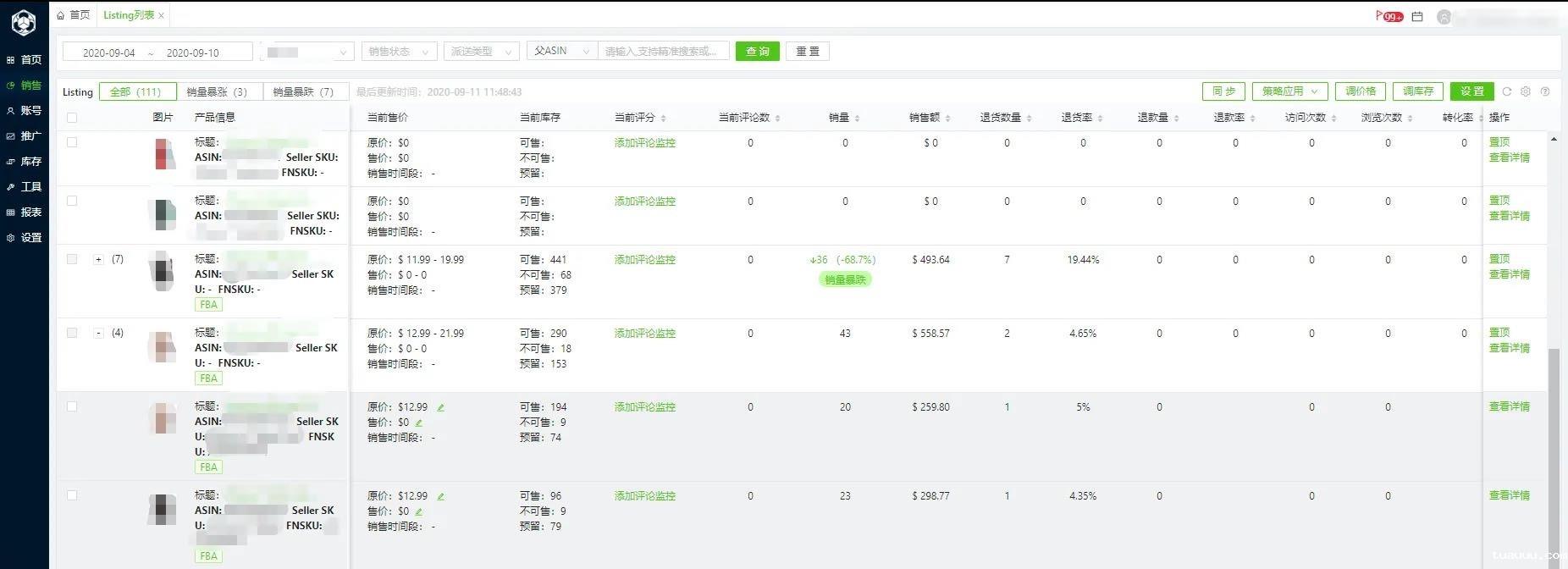This screenshot has width=1568, height=569.
Task: Check the box for the row with 7 variants
Action: tap(72, 259)
